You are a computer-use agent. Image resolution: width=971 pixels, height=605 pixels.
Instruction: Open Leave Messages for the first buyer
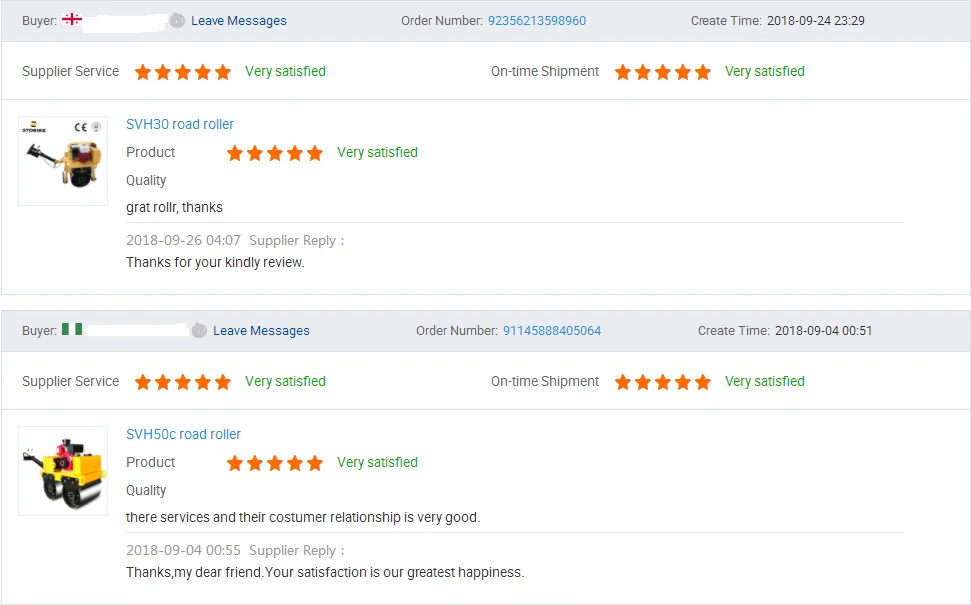(x=239, y=21)
